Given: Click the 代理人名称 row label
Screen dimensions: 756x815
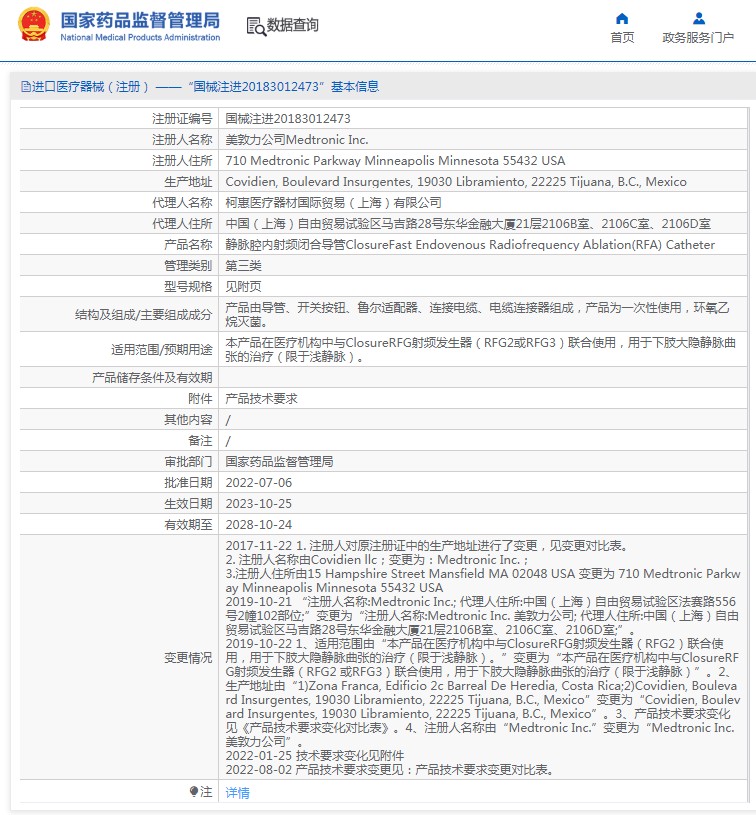Looking at the screenshot, I should [x=182, y=203].
